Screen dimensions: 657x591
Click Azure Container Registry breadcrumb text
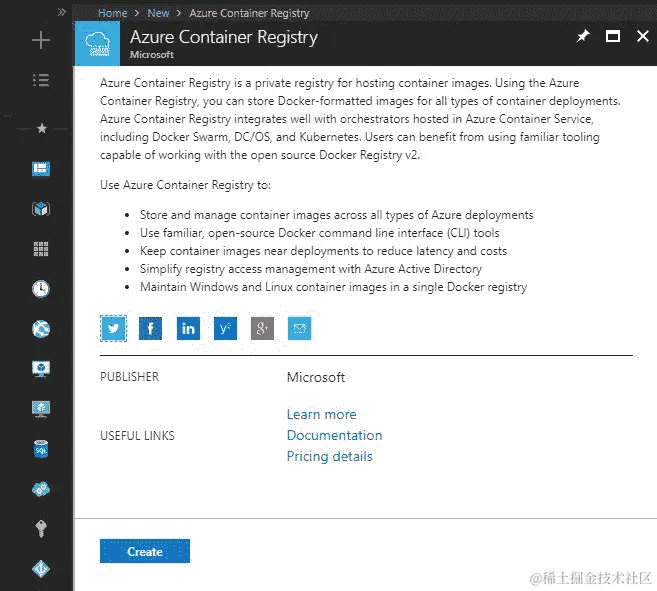point(249,13)
